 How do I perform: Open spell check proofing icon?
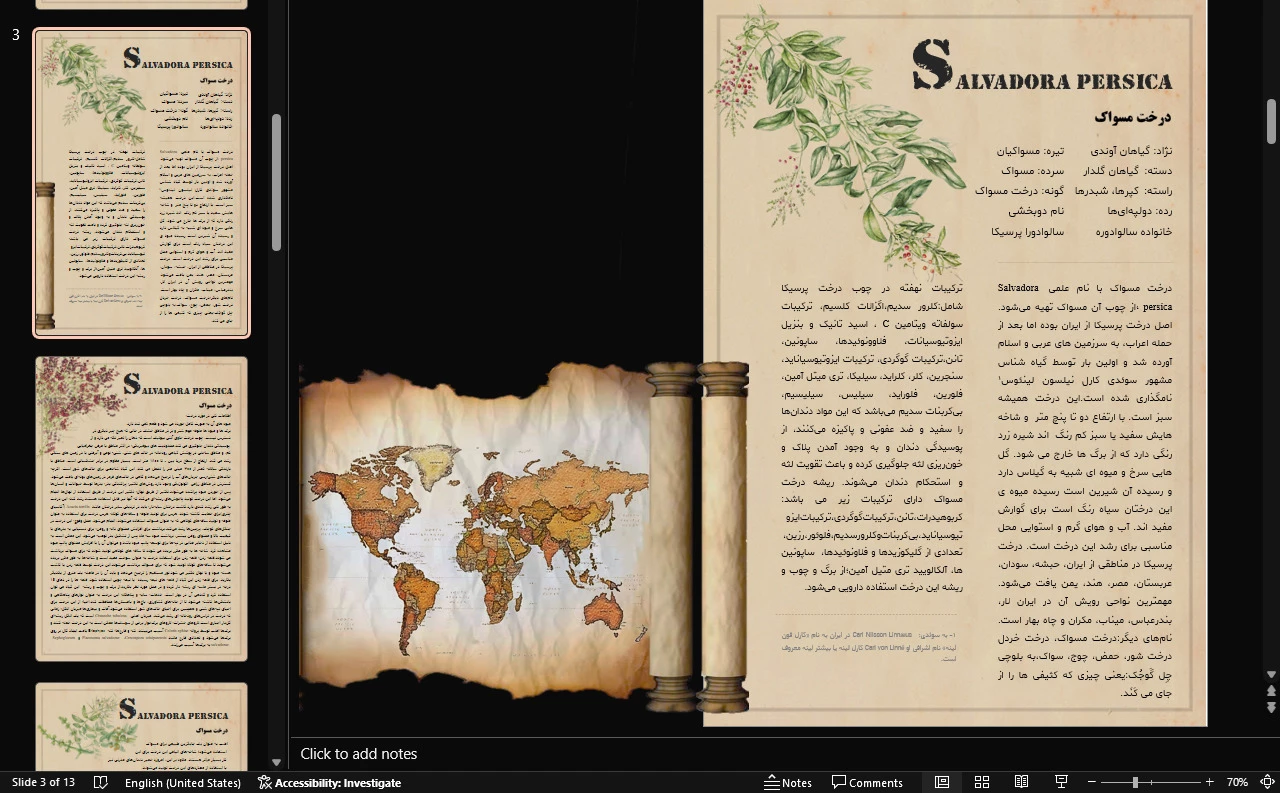[x=100, y=782]
